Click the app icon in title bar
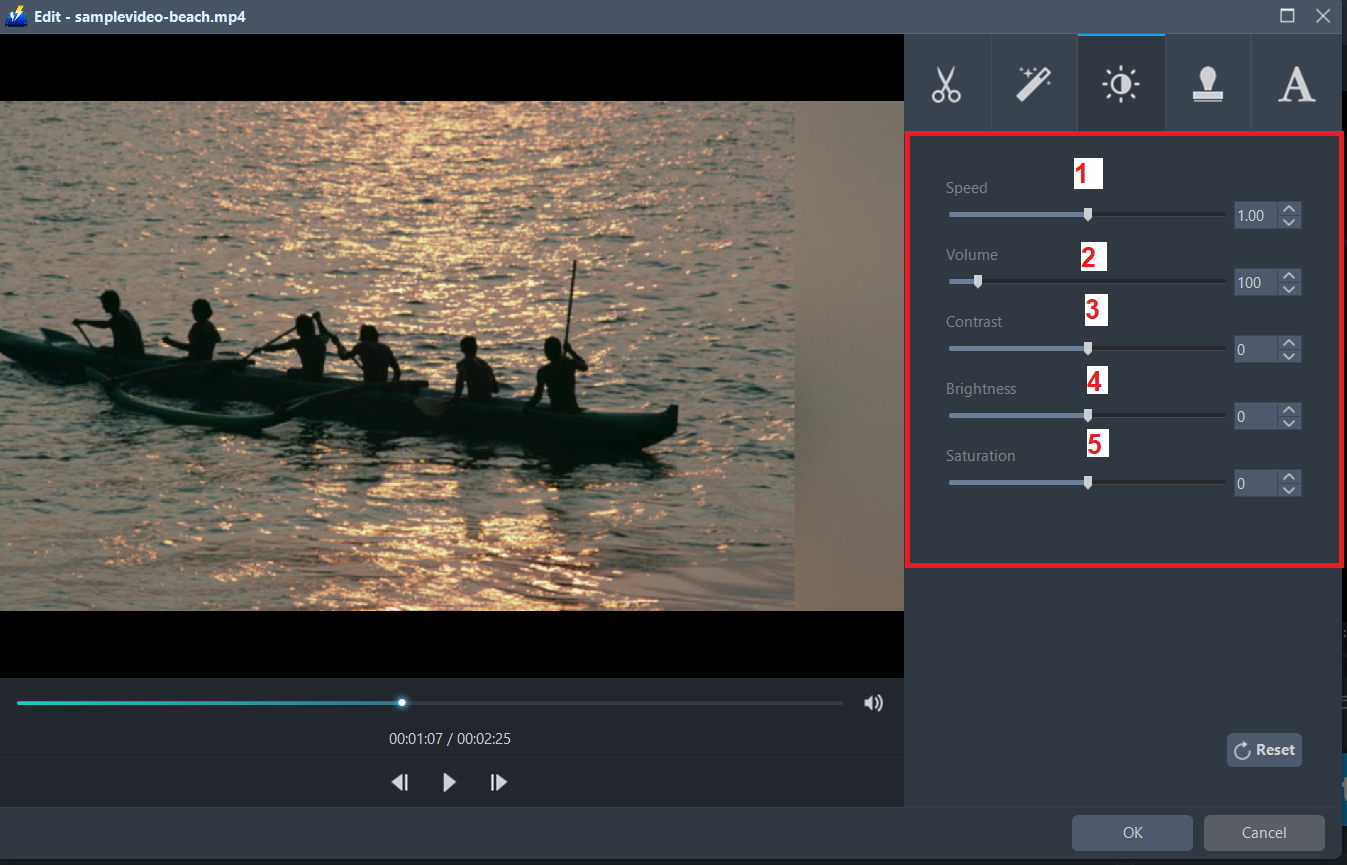1347x865 pixels. (x=15, y=16)
